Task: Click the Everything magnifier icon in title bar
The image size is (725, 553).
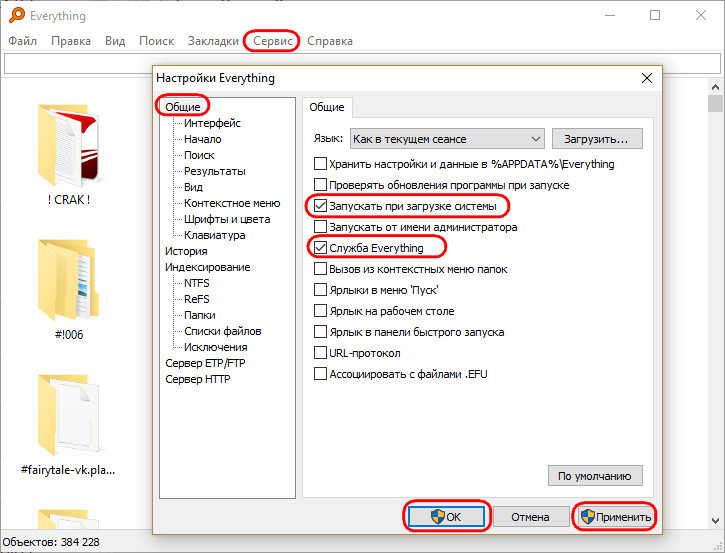Action: tap(17, 15)
